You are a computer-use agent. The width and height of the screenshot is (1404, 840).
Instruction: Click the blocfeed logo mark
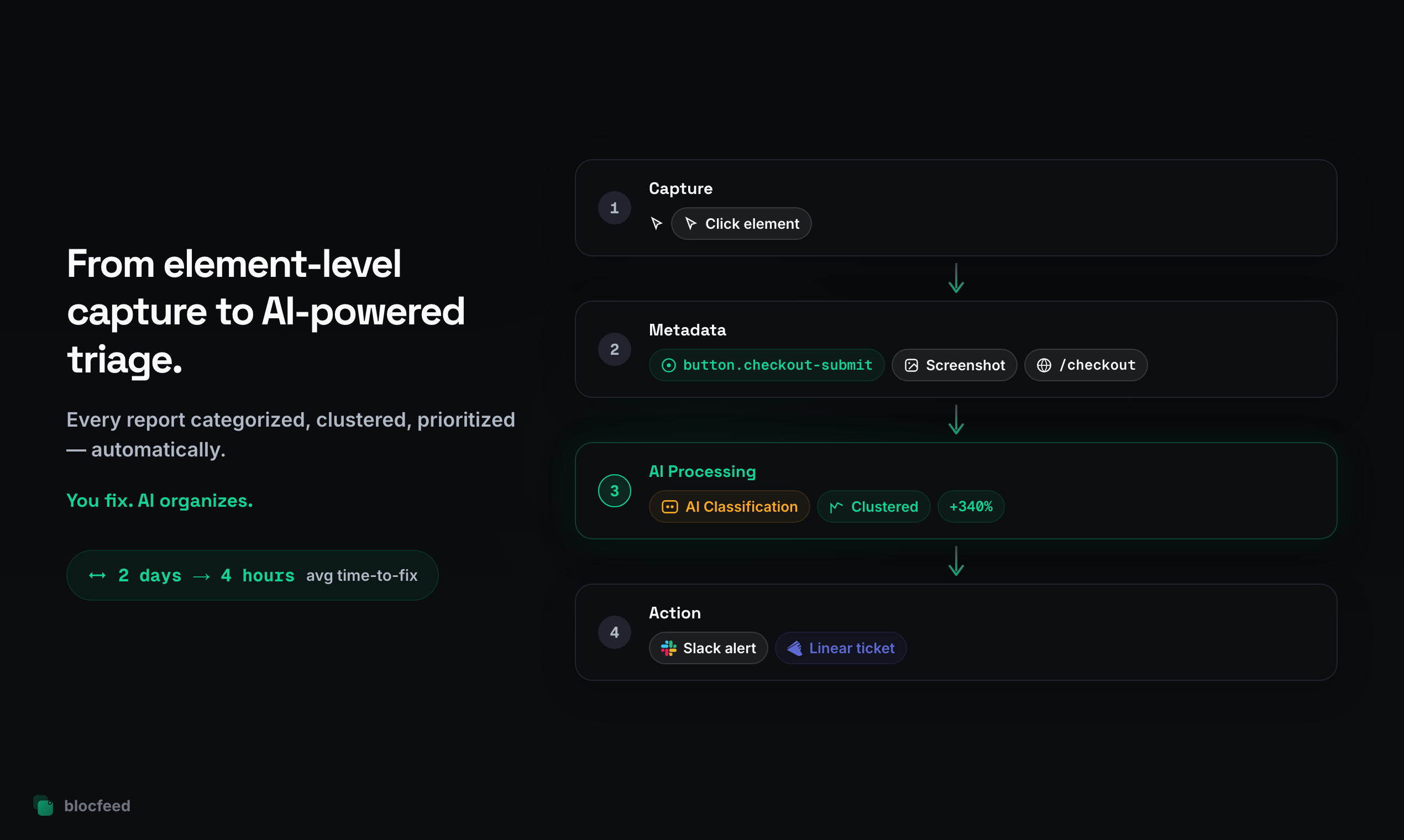pos(44,806)
